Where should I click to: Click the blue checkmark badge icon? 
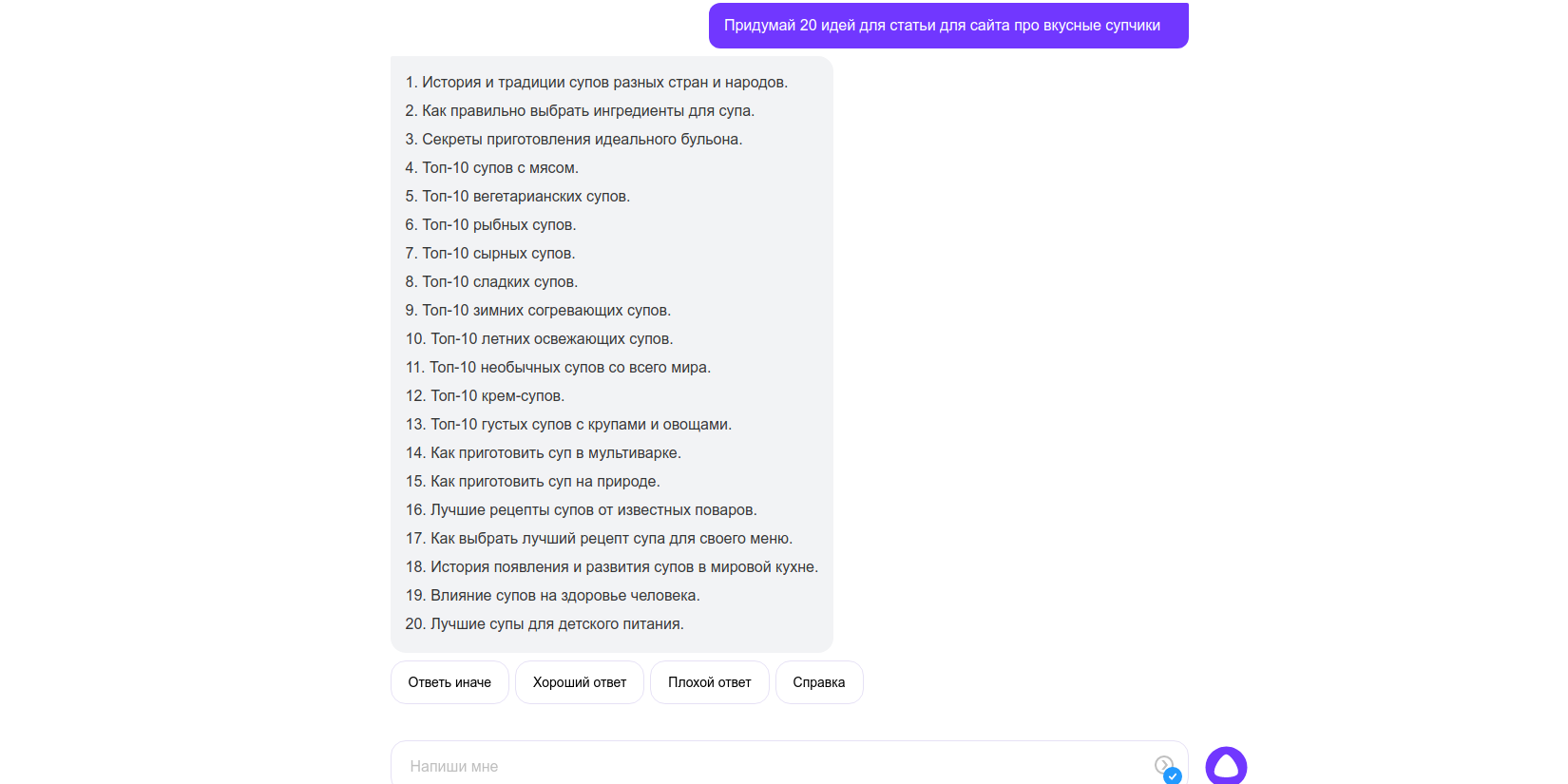(1173, 775)
